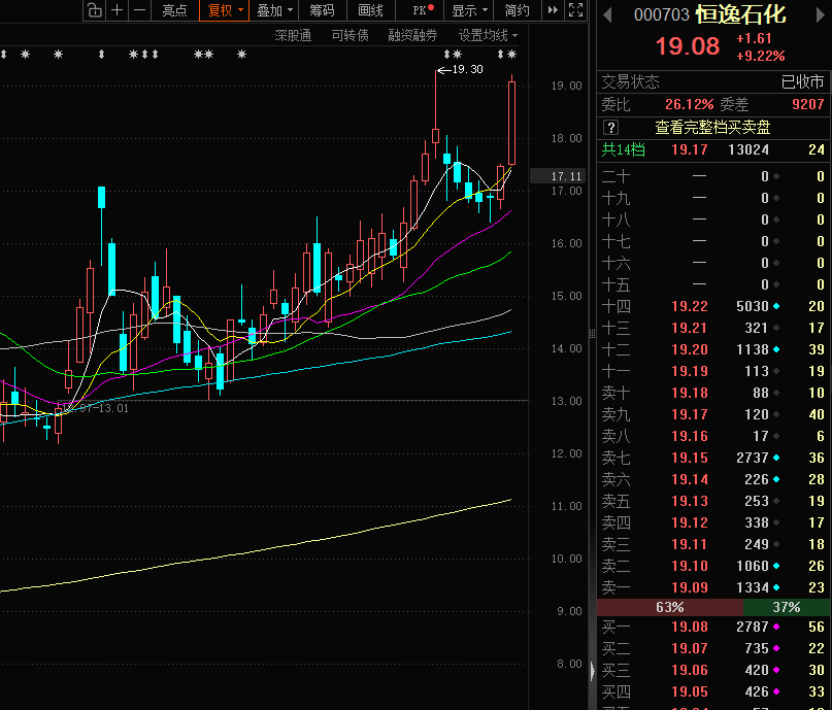832x710 pixels.
Task: Click volume 13024 in 共14档 row
Action: (748, 150)
